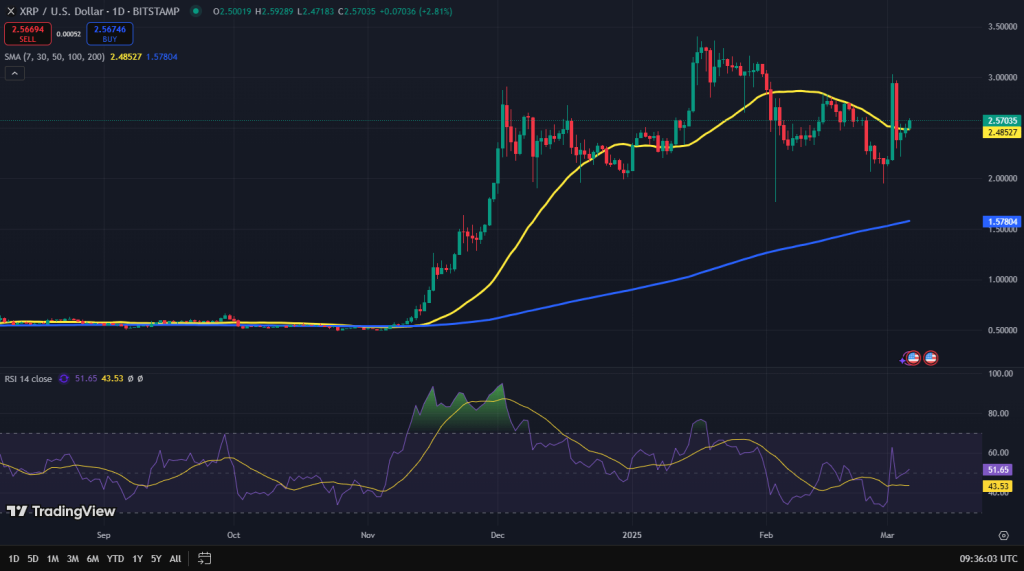Image resolution: width=1024 pixels, height=571 pixels.
Task: Click the 09:36:03 UTC timezone clock
Action: click(x=988, y=559)
